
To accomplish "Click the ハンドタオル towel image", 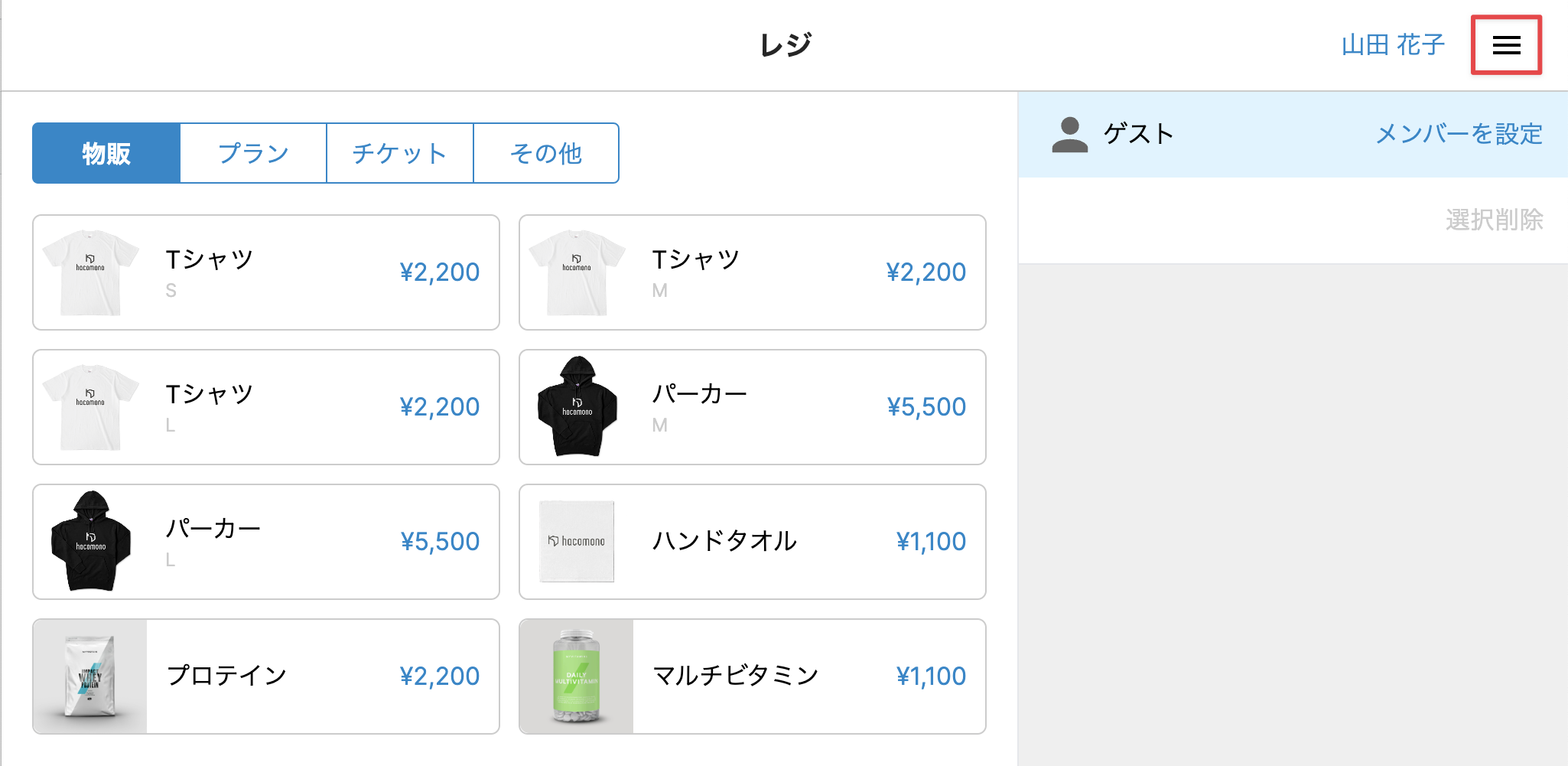I will pos(577,542).
